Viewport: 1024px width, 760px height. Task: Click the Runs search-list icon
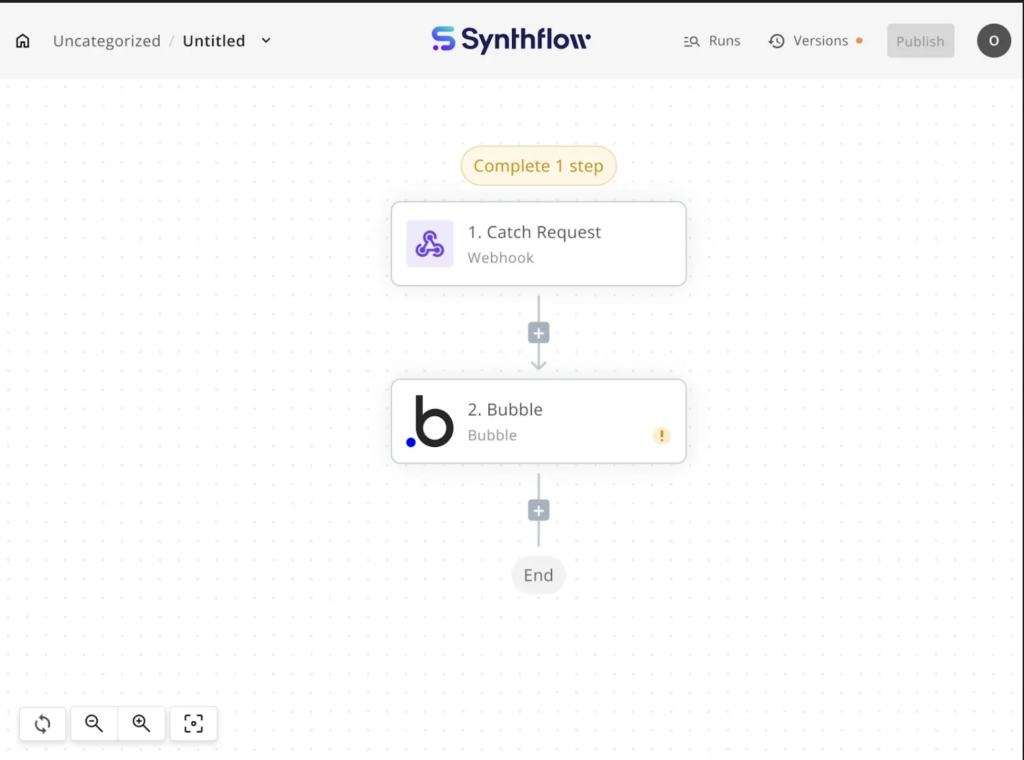[692, 42]
